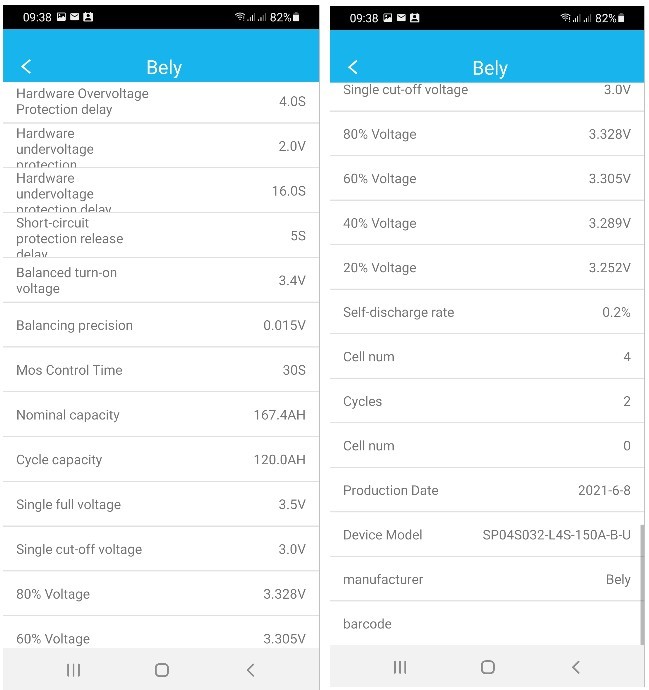Select Single full voltage row

(x=161, y=504)
